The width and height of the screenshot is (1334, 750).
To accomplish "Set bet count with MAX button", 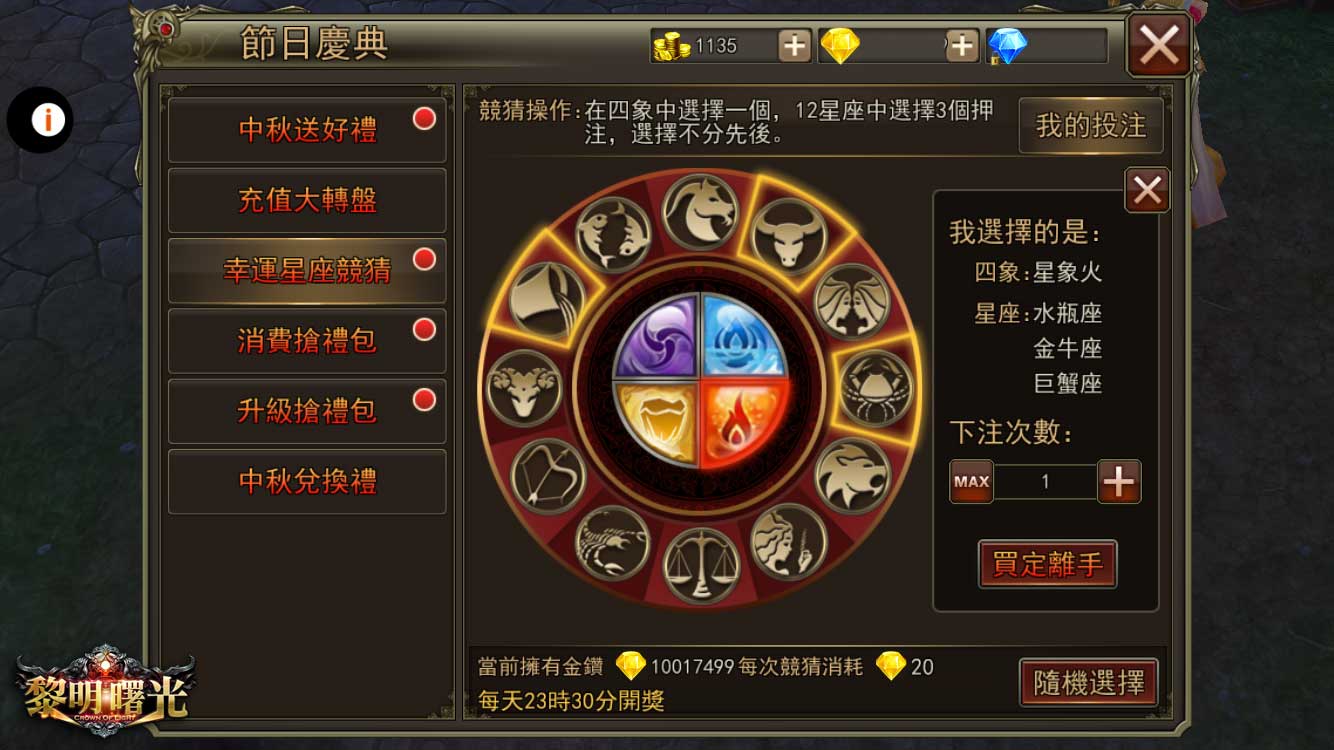I will (971, 482).
